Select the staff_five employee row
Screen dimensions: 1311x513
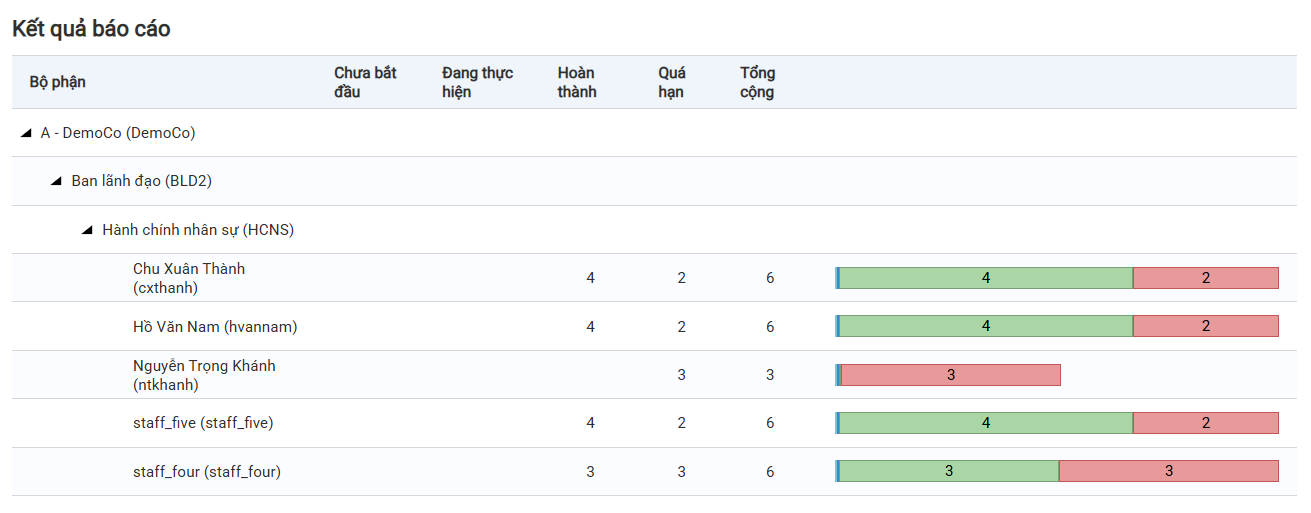click(203, 423)
